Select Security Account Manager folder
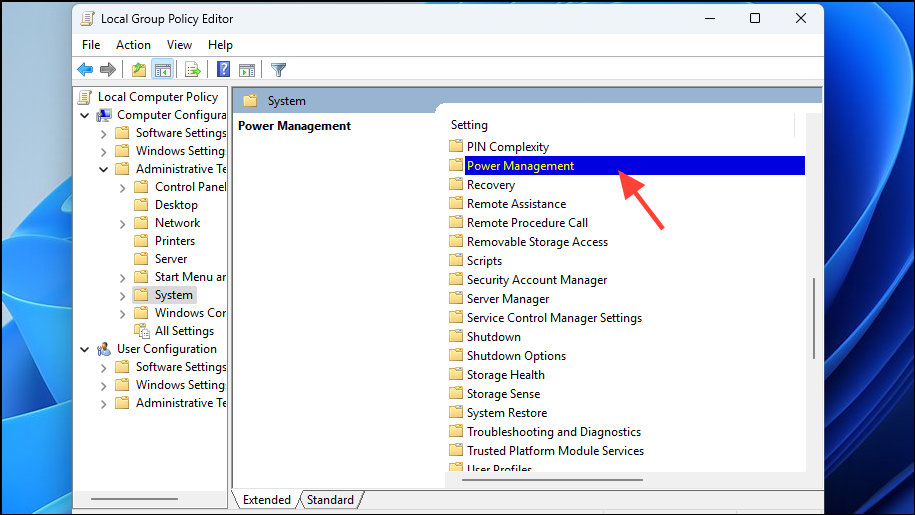Screen dimensions: 915x515 (x=537, y=279)
